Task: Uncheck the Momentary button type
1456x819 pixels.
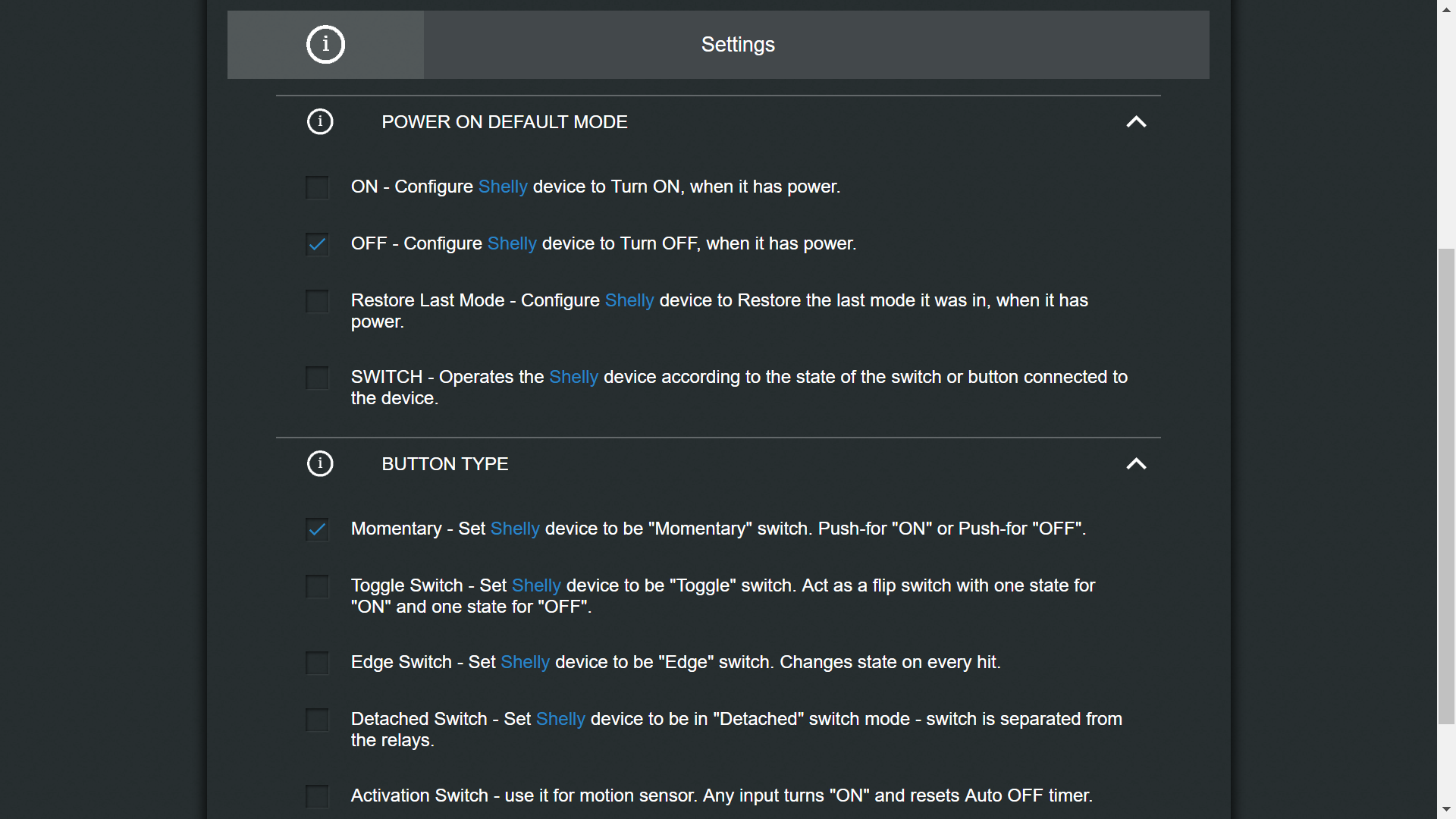Action: coord(317,529)
